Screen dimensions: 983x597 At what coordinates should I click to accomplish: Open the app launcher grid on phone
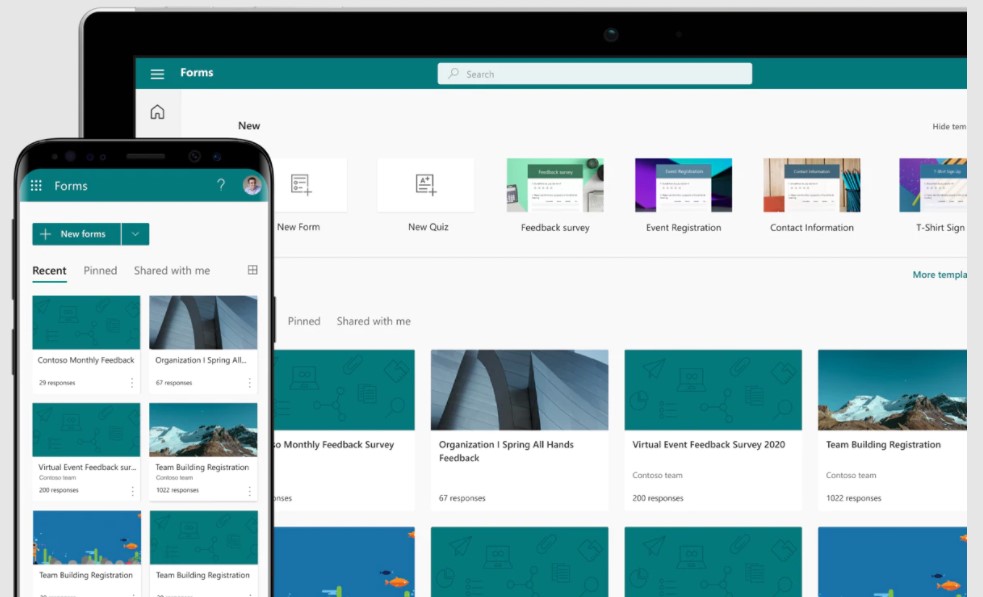[x=36, y=186]
